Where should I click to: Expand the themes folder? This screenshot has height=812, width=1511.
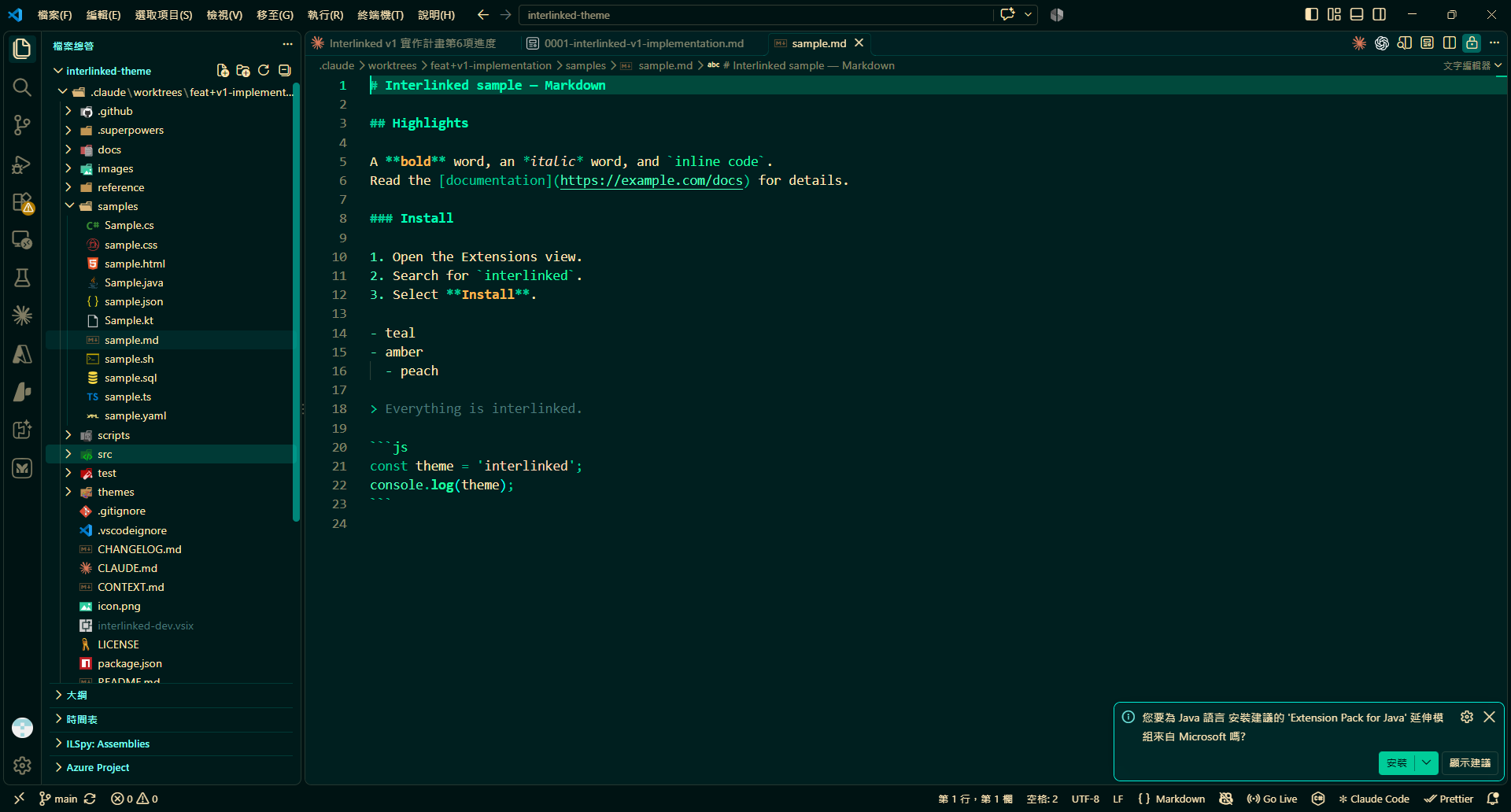tap(68, 492)
